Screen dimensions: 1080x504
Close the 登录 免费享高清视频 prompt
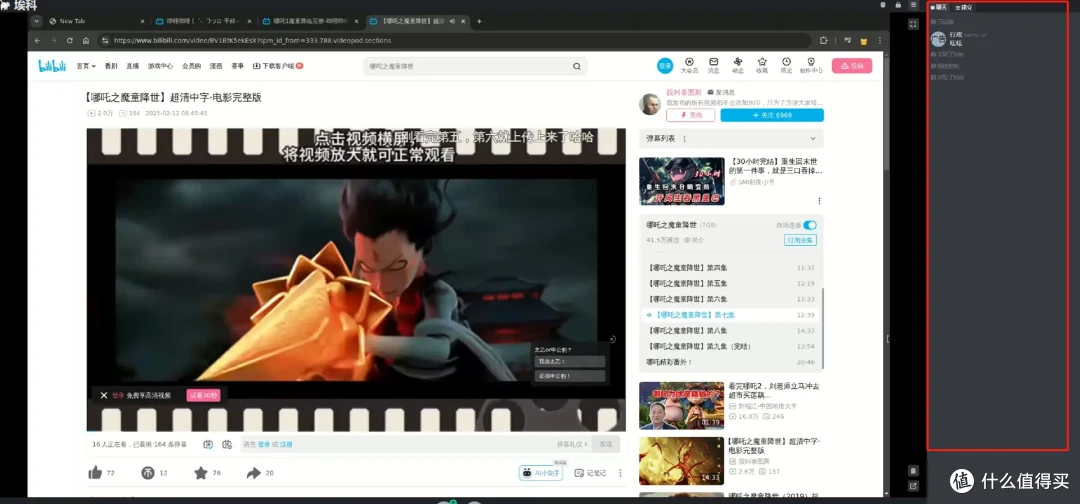104,395
